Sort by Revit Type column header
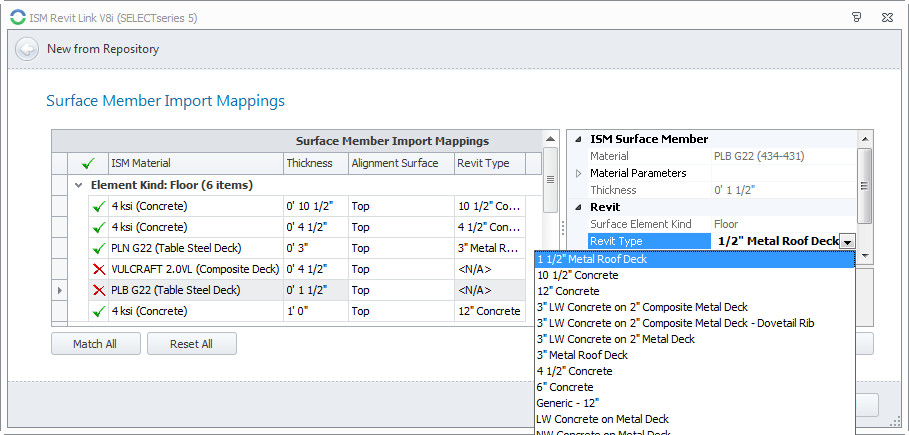Viewport: 909px width, 435px height. (x=490, y=164)
